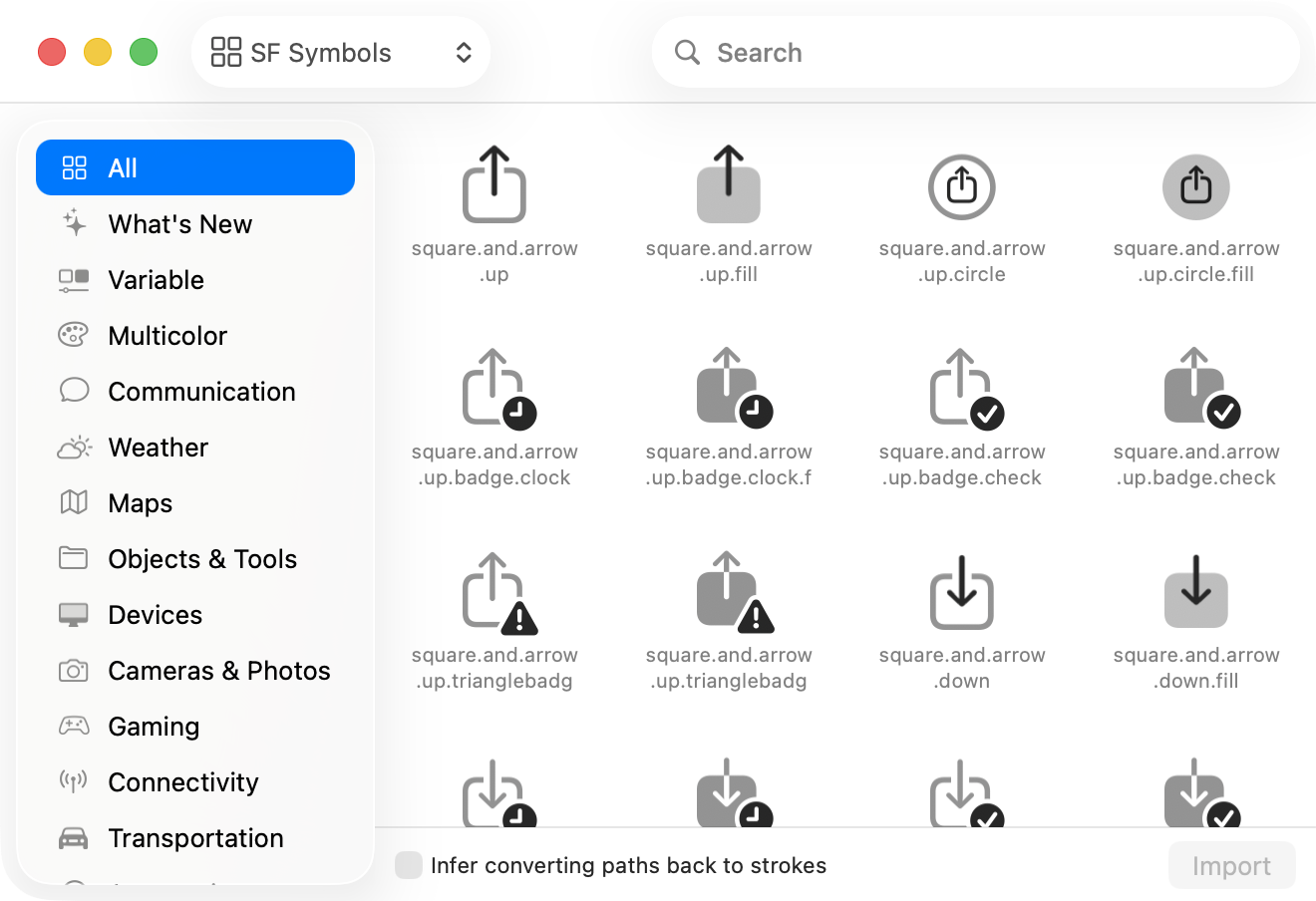Viewport: 1316px width, 901px height.
Task: Open the SF Symbols library dropdown
Action: pos(341,52)
